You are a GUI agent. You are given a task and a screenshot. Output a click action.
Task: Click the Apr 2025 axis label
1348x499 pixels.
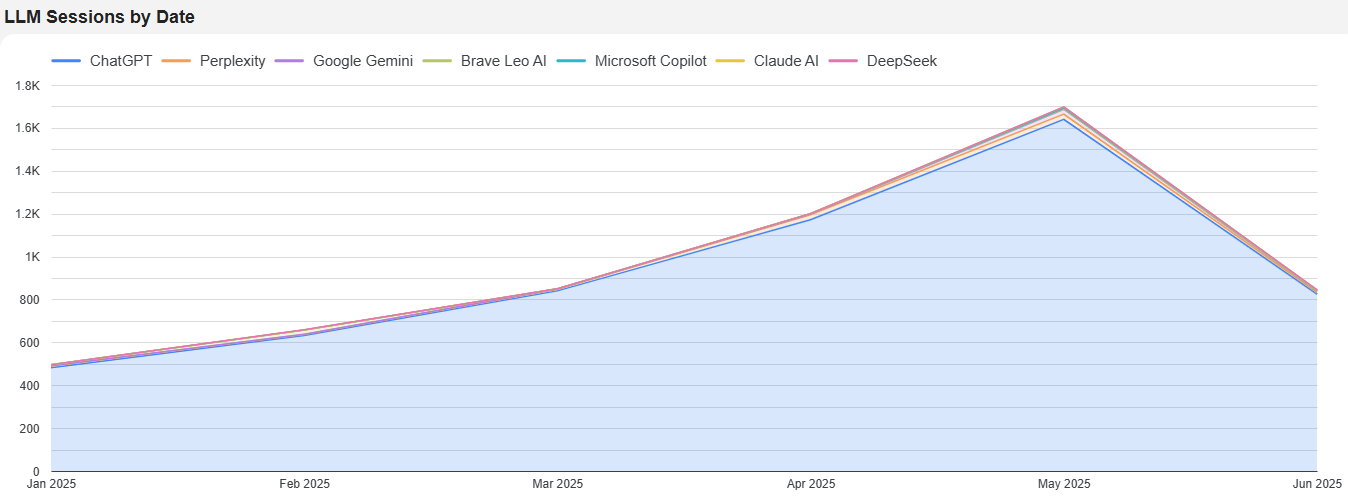click(811, 484)
